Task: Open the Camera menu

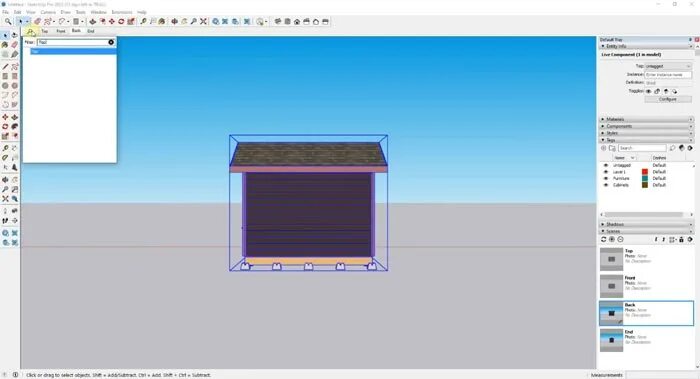Action: [x=48, y=12]
